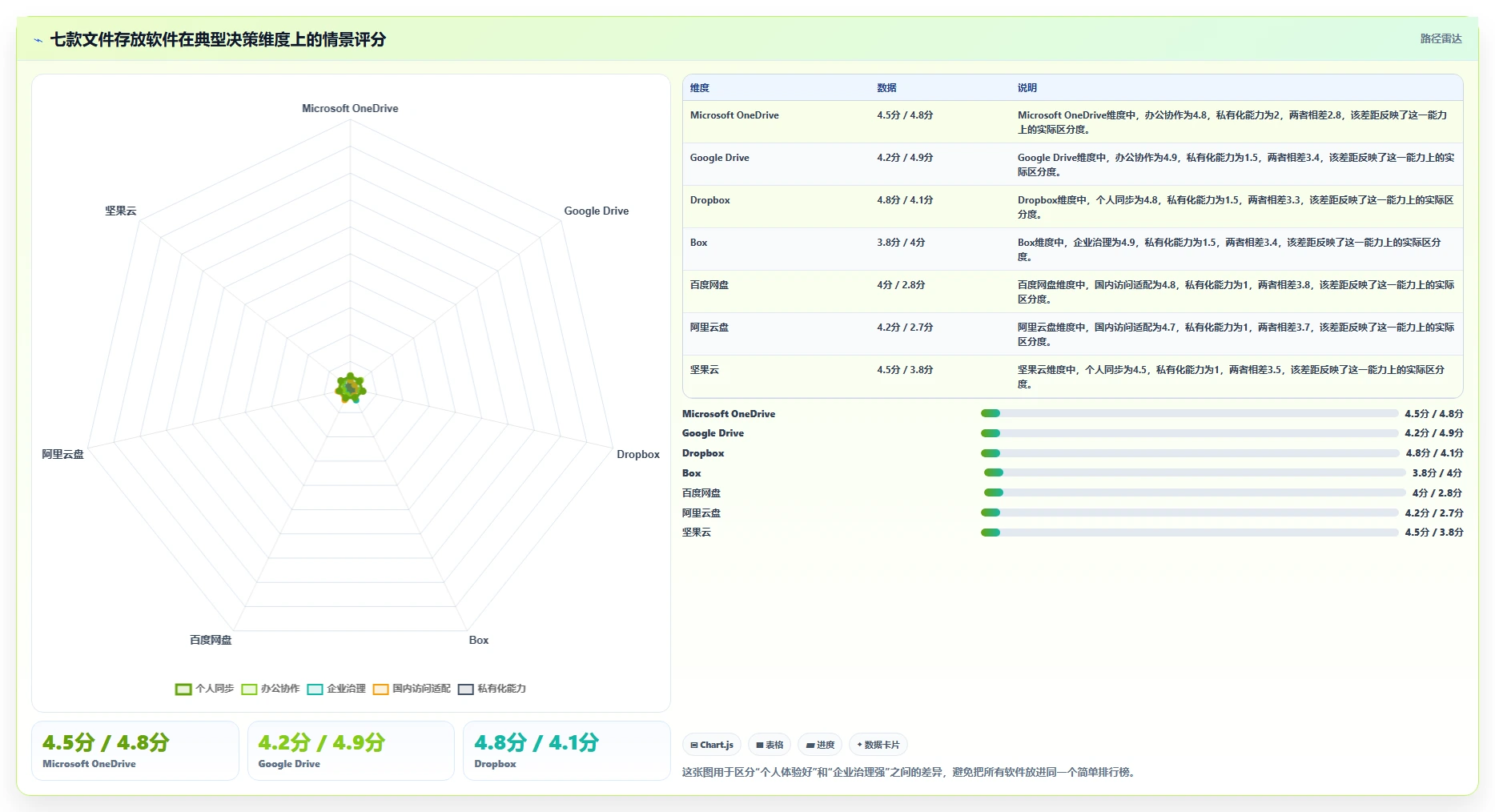The image size is (1495, 812).
Task: Click progress list label 百度网盘
Action: point(701,493)
